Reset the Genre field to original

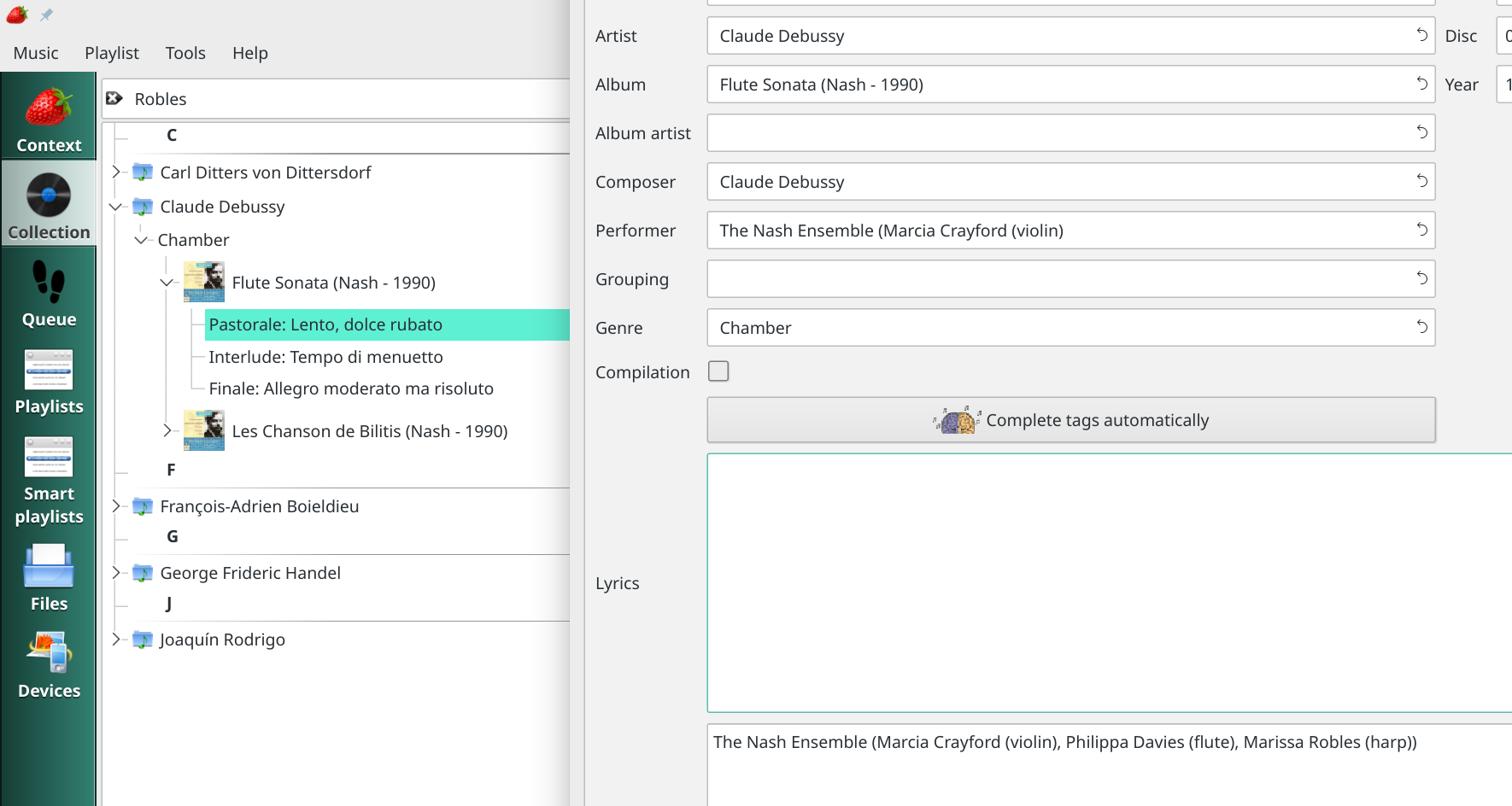[x=1421, y=327]
